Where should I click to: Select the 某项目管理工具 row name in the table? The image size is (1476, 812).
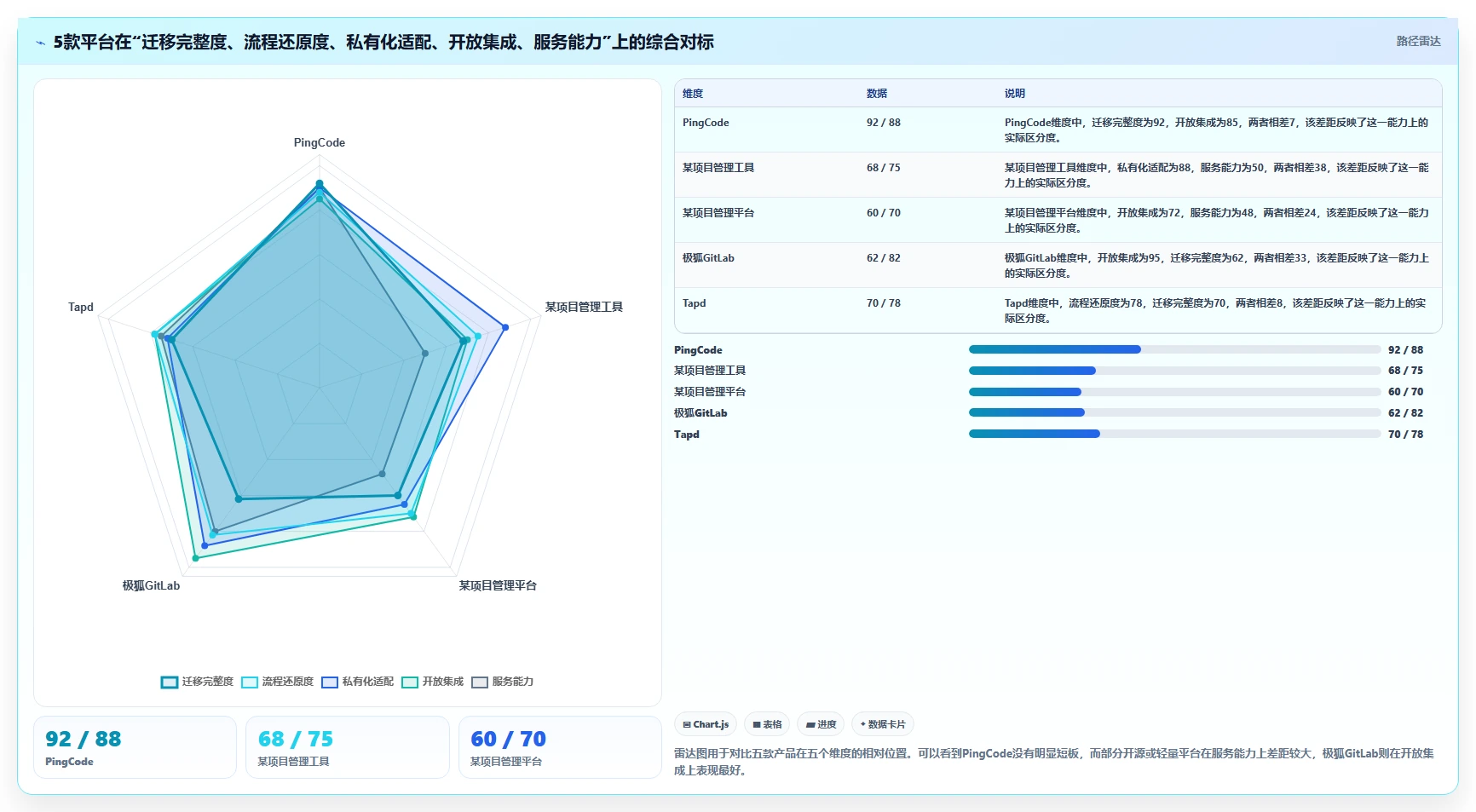click(718, 168)
